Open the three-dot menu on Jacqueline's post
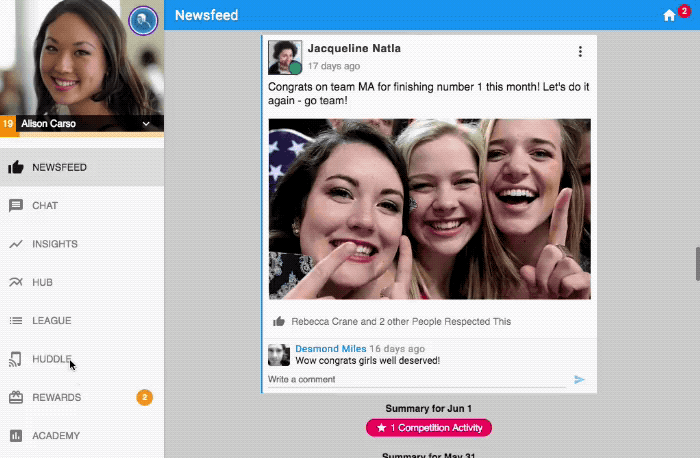The width and height of the screenshot is (700, 458). (580, 52)
